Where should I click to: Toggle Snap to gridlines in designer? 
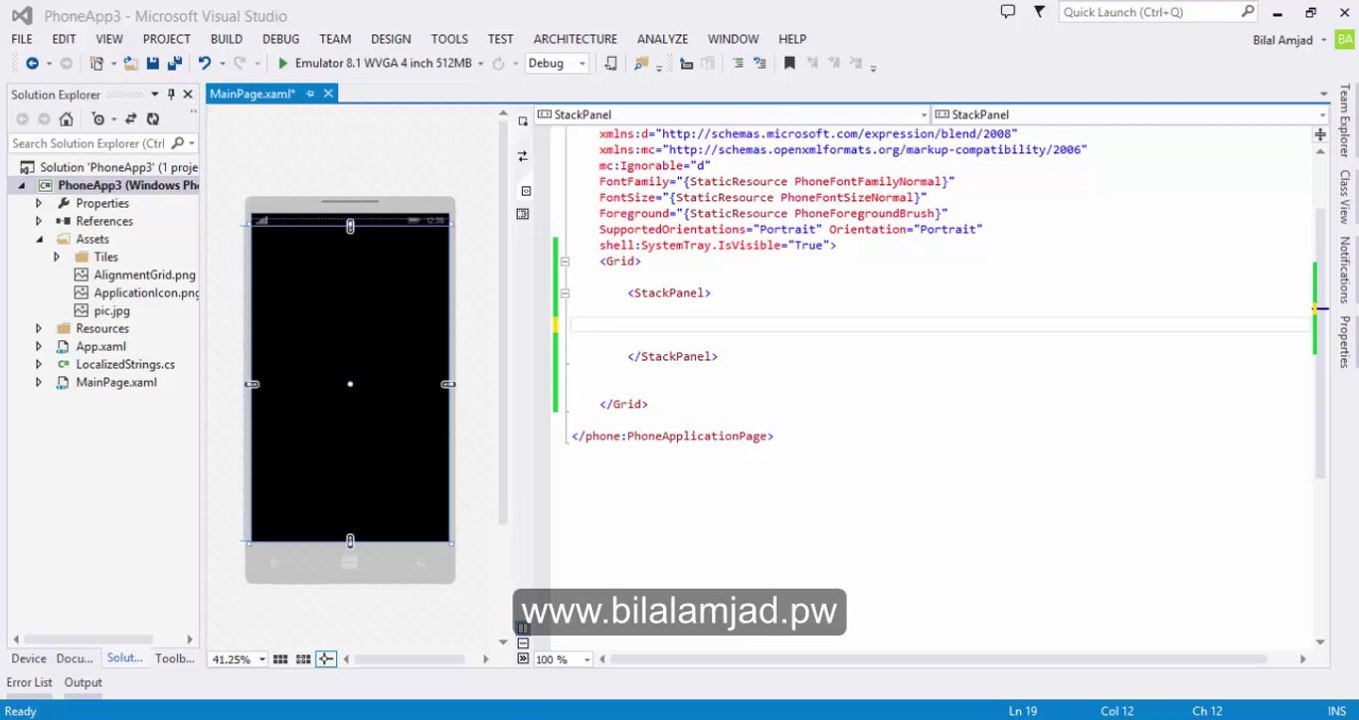303,659
